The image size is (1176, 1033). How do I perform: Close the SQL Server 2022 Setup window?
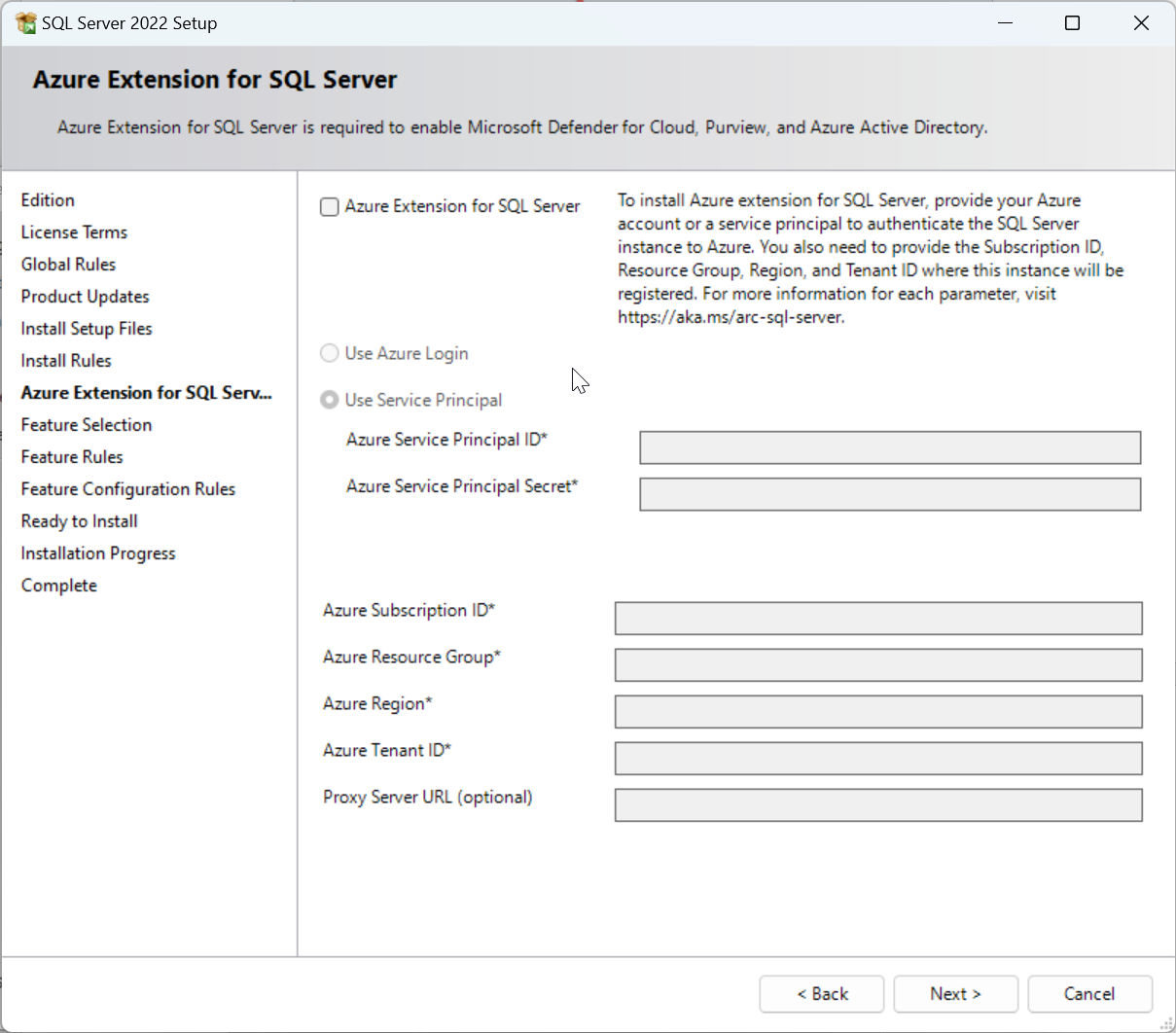pos(1142,22)
